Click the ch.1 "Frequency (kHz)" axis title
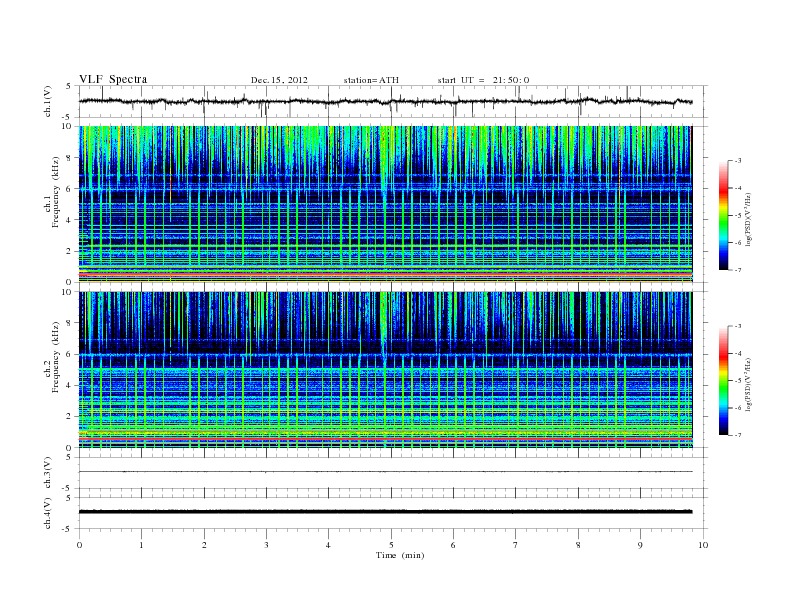 point(56,192)
